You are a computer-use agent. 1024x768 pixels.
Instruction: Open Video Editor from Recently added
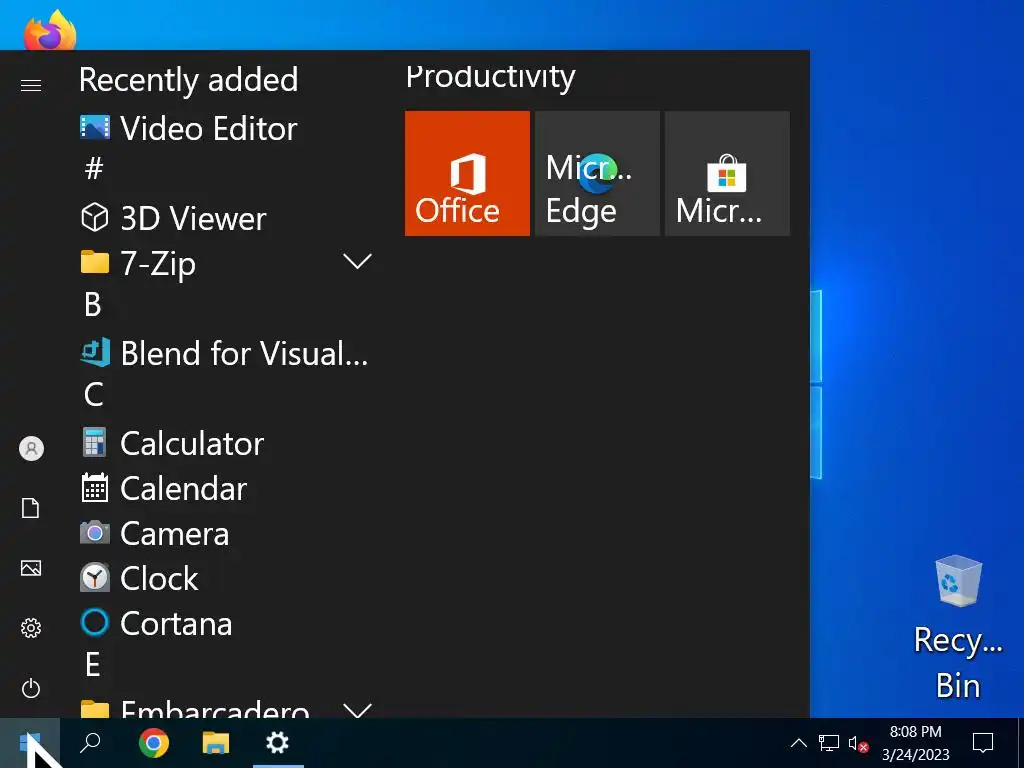point(225,128)
